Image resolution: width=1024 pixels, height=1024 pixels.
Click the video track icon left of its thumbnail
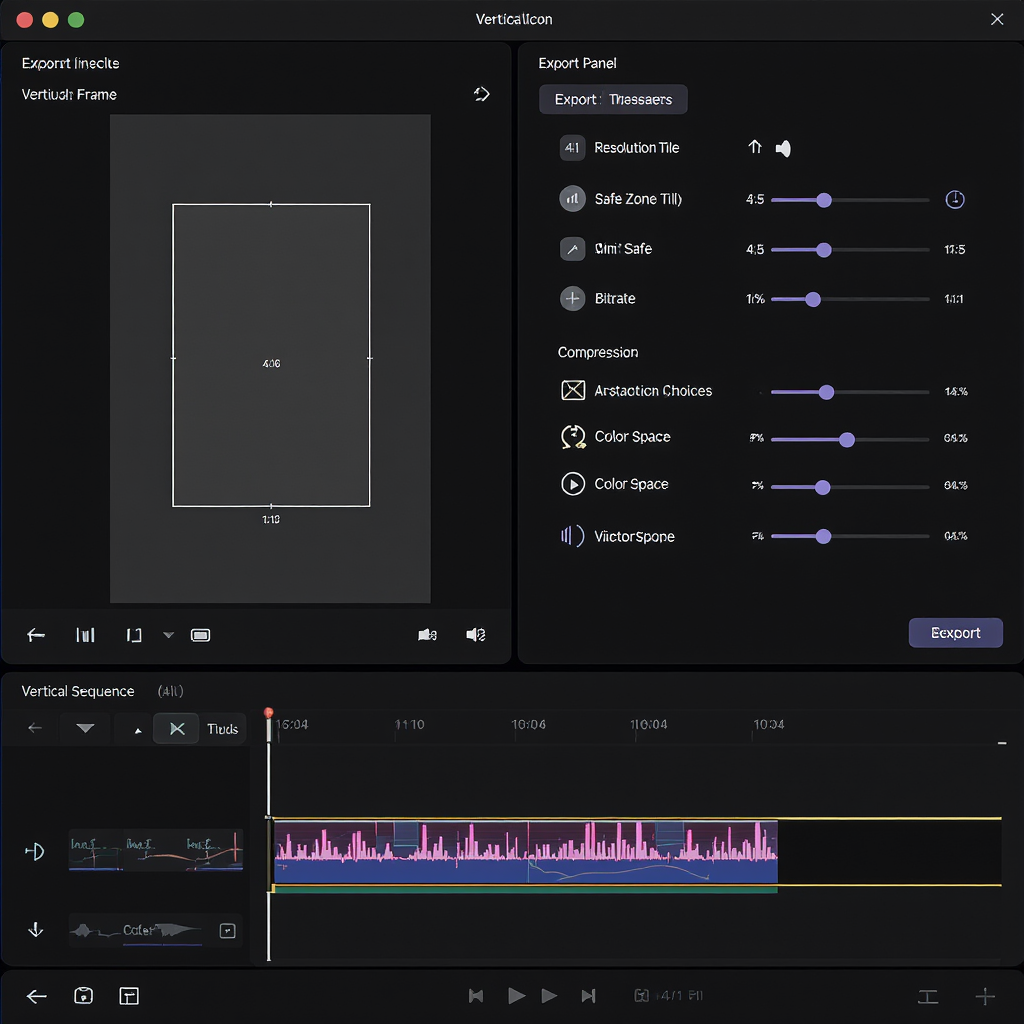coord(35,852)
